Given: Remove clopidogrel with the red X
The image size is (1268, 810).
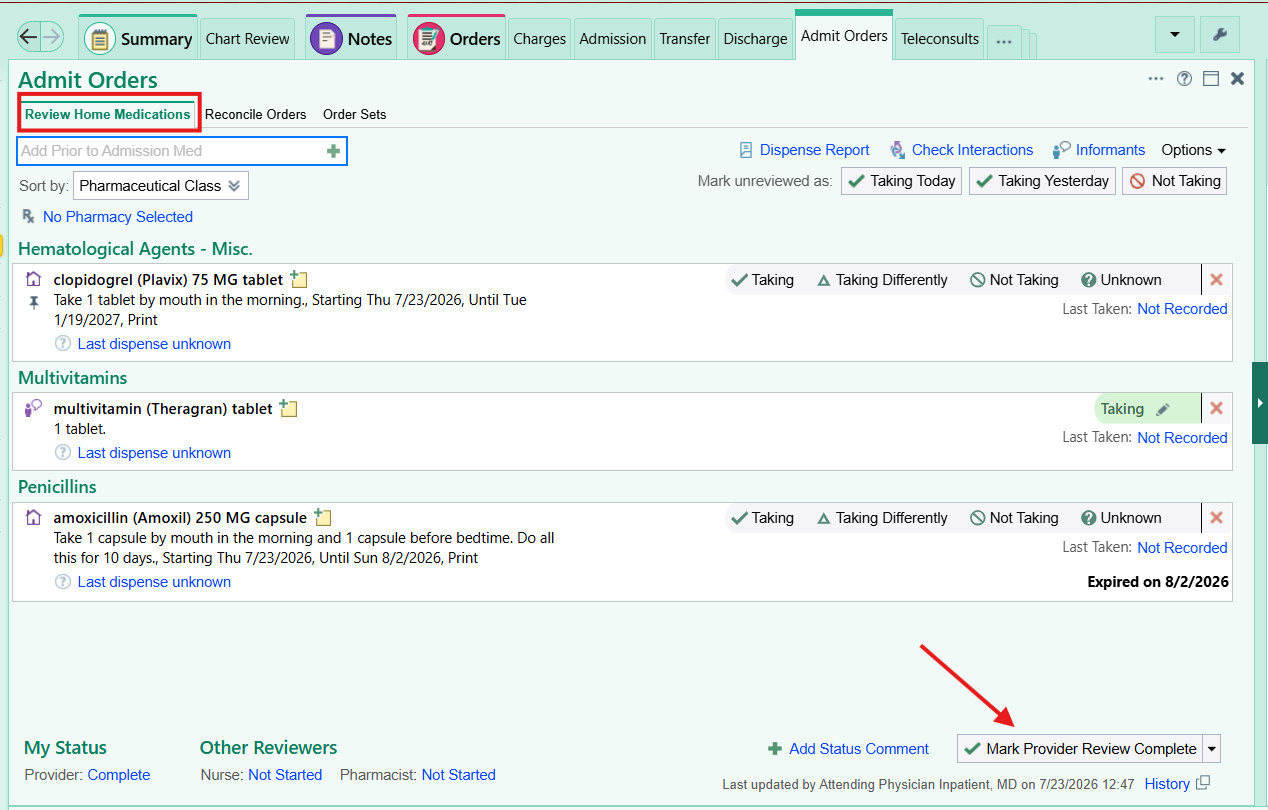Looking at the screenshot, I should point(1216,280).
